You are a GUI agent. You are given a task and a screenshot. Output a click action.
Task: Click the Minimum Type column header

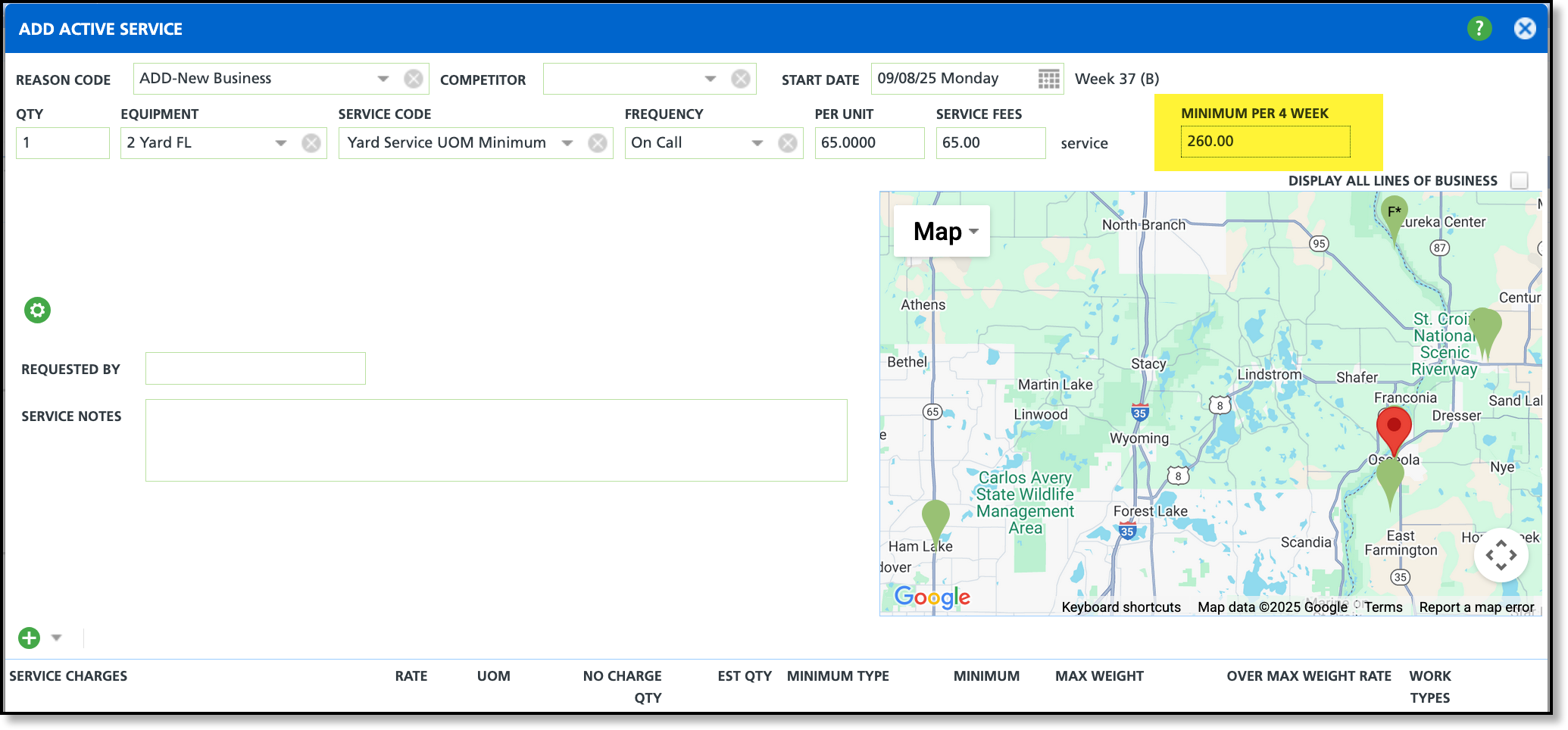838,676
